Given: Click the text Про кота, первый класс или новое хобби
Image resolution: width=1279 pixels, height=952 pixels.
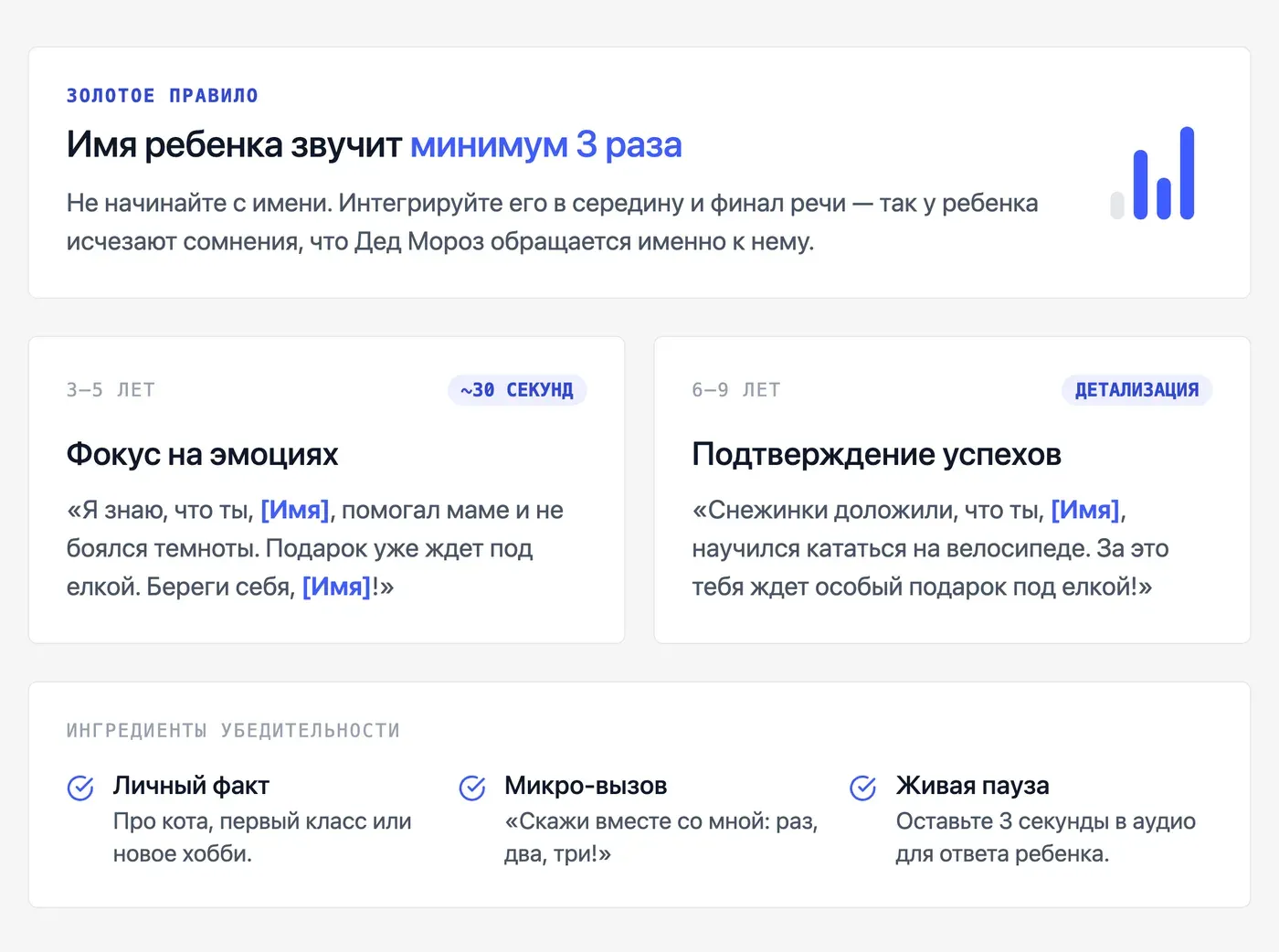Looking at the screenshot, I should tap(262, 838).
